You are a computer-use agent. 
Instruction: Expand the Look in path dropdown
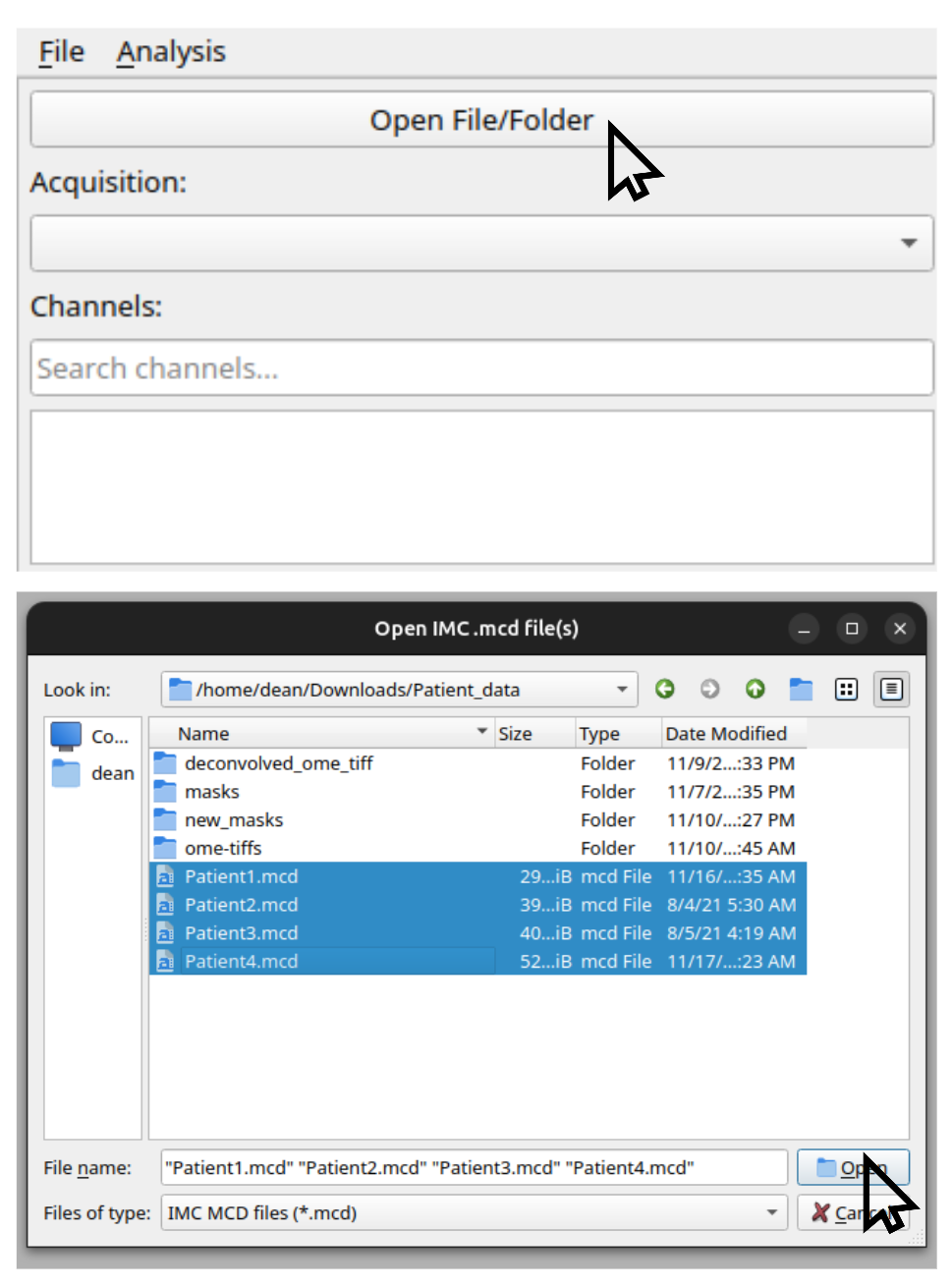tap(621, 689)
